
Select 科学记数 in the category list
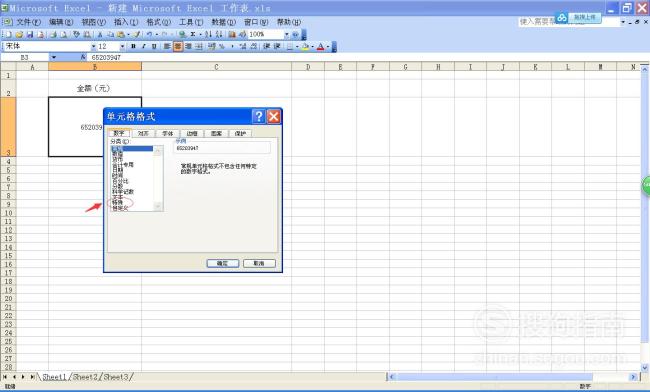pyautogui.click(x=123, y=191)
